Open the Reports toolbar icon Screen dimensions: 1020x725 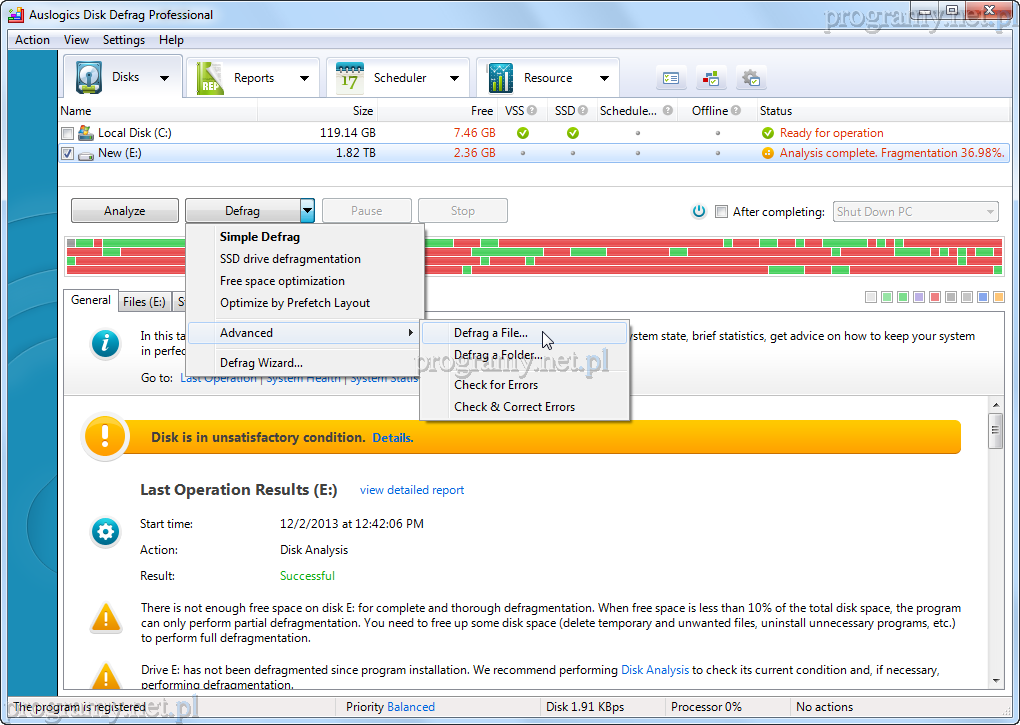(x=210, y=78)
